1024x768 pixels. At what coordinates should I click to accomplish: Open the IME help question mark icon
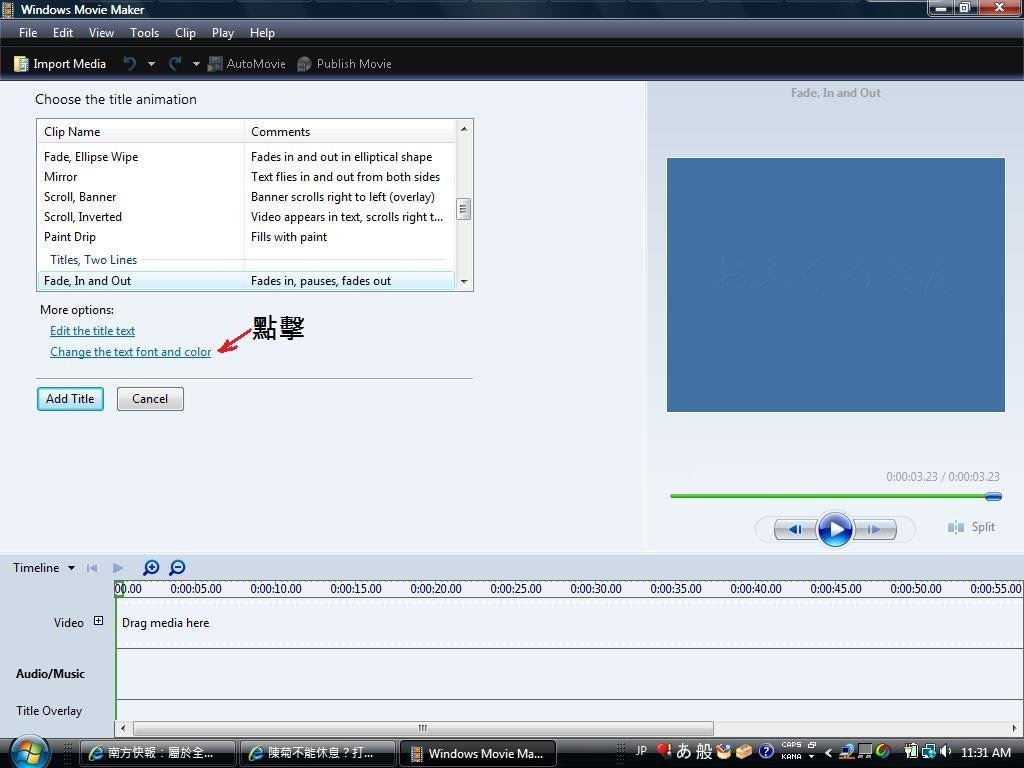pos(766,752)
